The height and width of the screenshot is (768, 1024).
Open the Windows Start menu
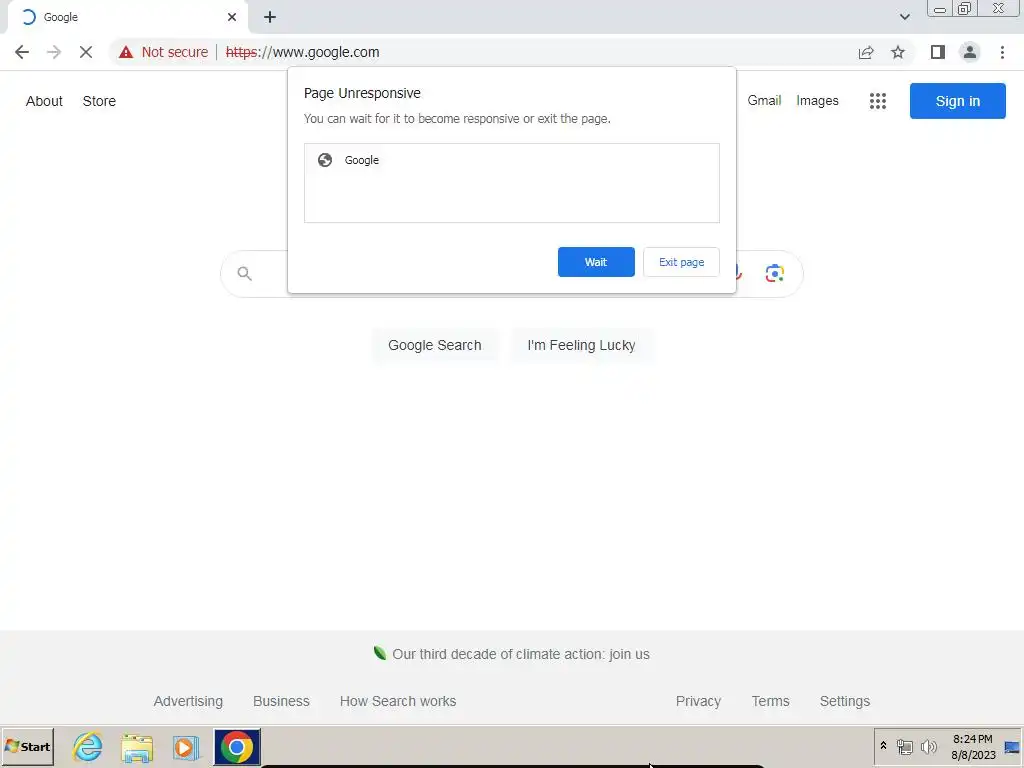[x=27, y=746]
